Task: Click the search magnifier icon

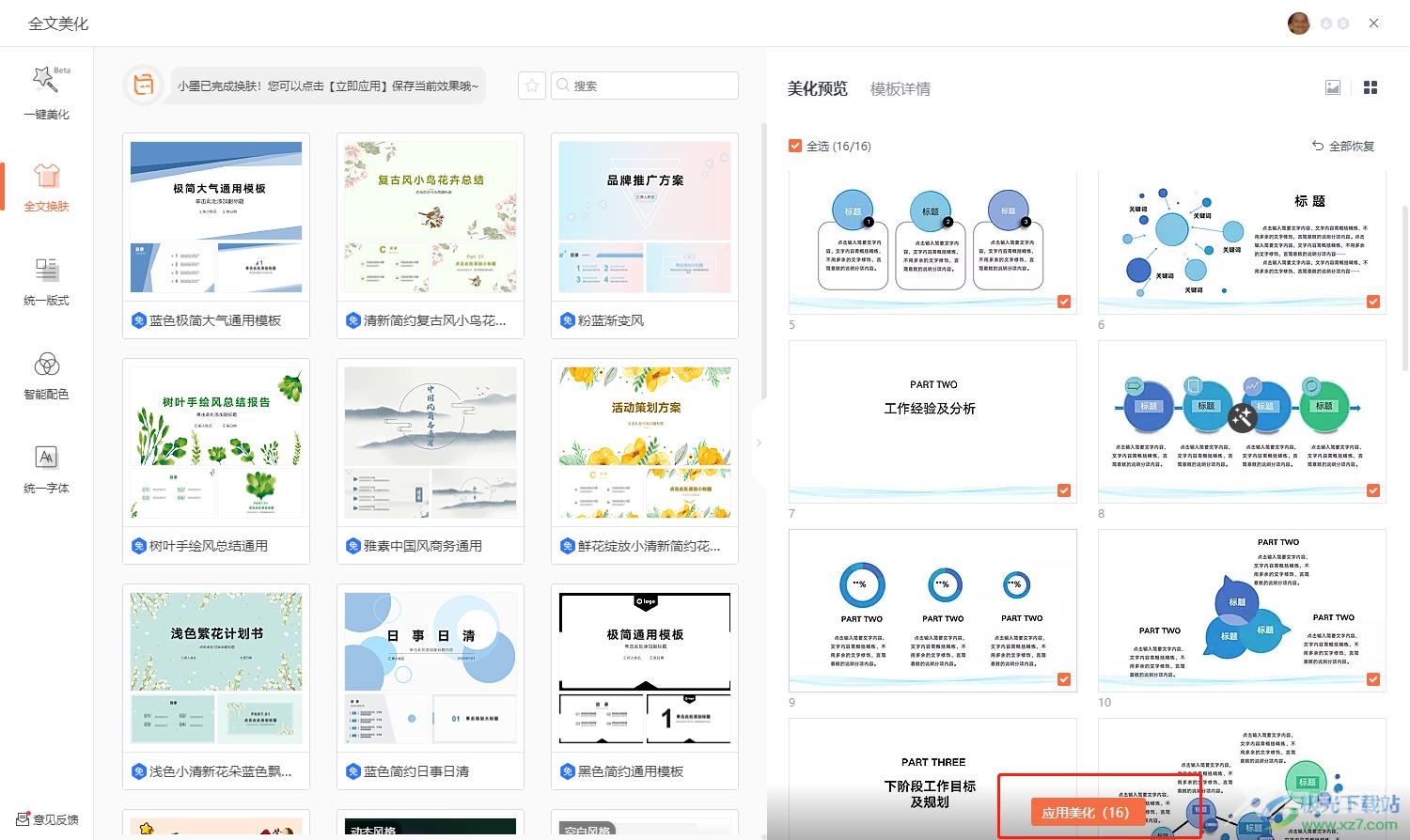Action: tap(563, 86)
